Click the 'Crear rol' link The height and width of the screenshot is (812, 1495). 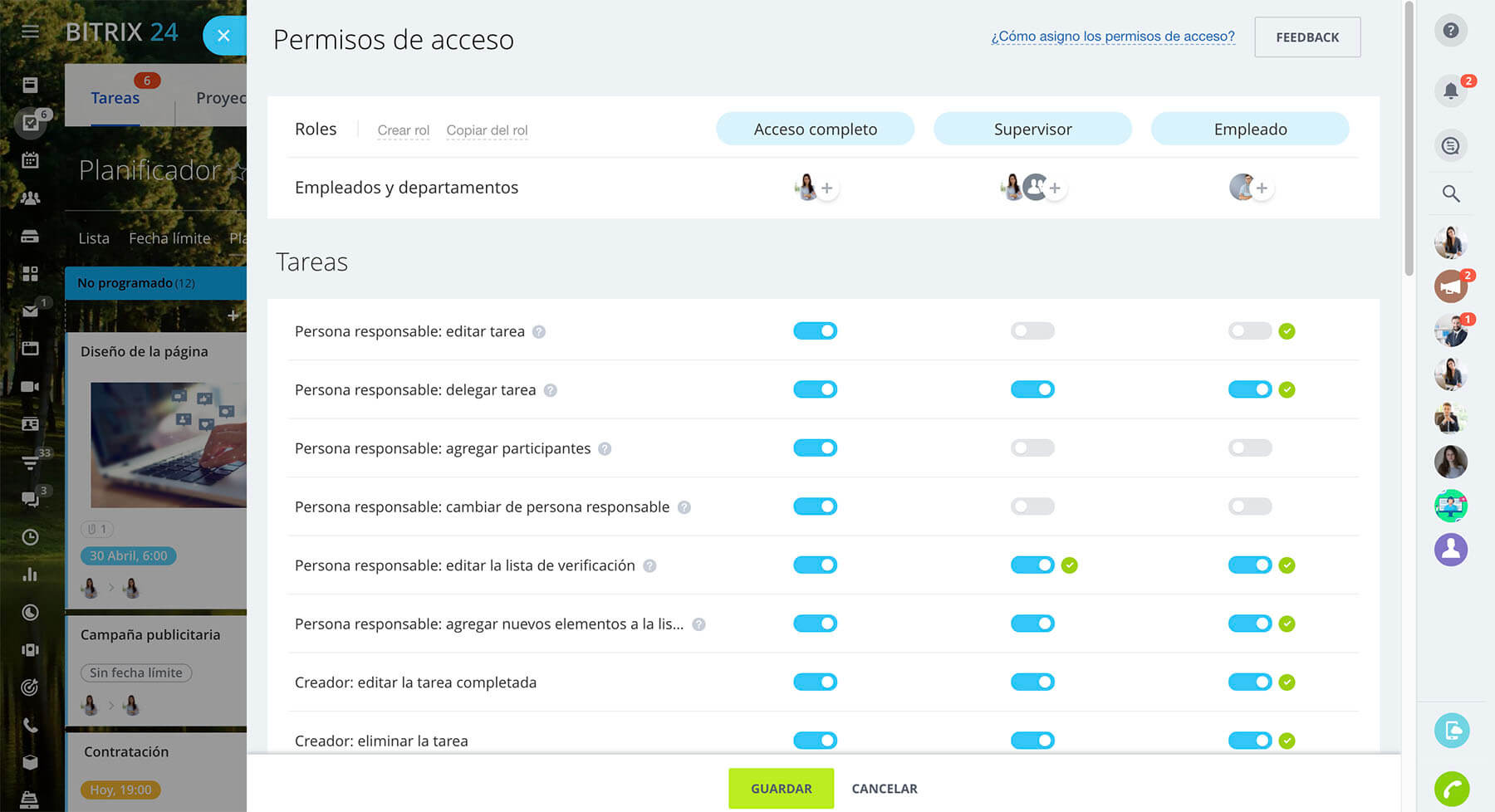(x=403, y=130)
